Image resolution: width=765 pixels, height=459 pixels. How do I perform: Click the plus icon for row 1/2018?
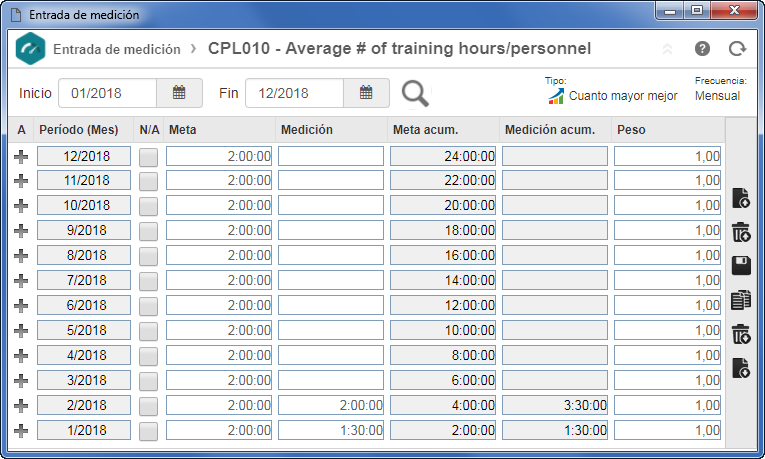point(21,431)
